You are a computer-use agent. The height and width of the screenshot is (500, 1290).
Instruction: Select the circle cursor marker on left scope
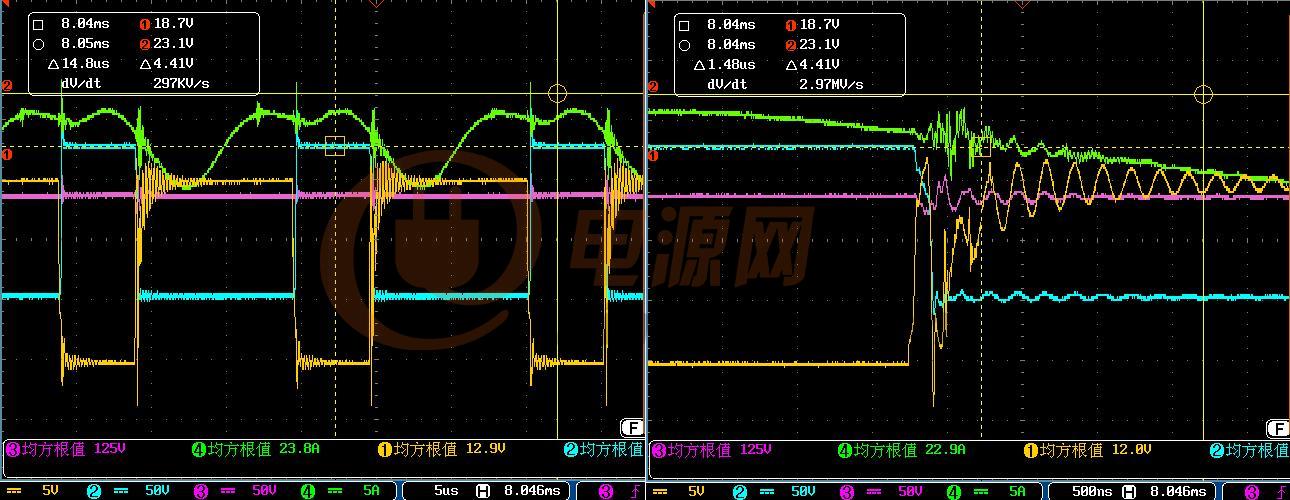coord(557,93)
